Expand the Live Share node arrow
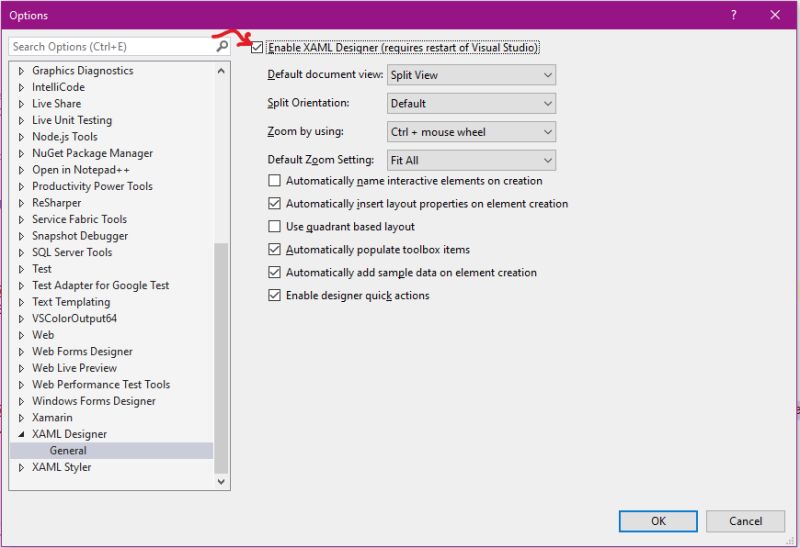This screenshot has width=800, height=548. tap(21, 104)
